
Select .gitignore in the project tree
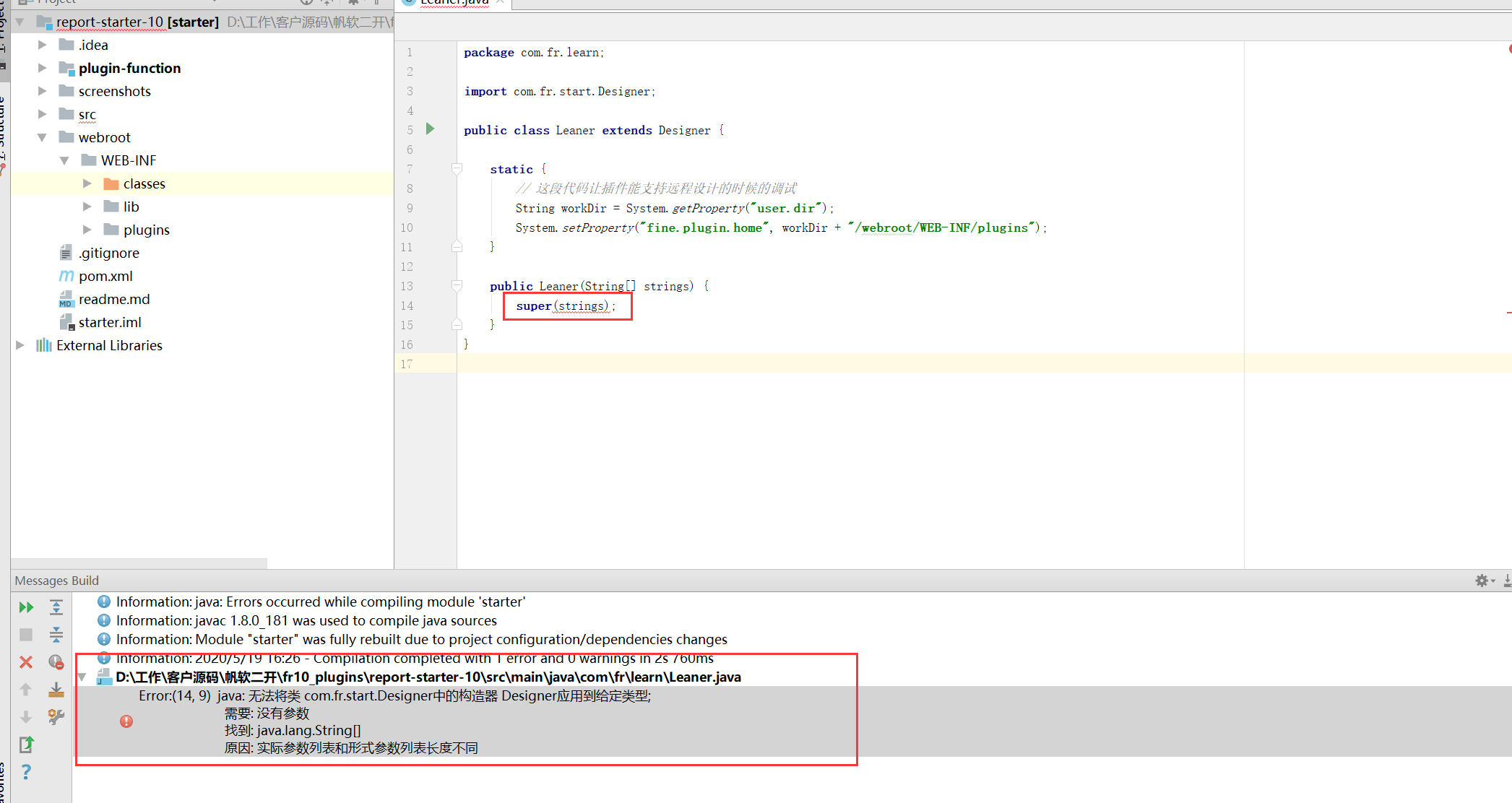pyautogui.click(x=109, y=253)
